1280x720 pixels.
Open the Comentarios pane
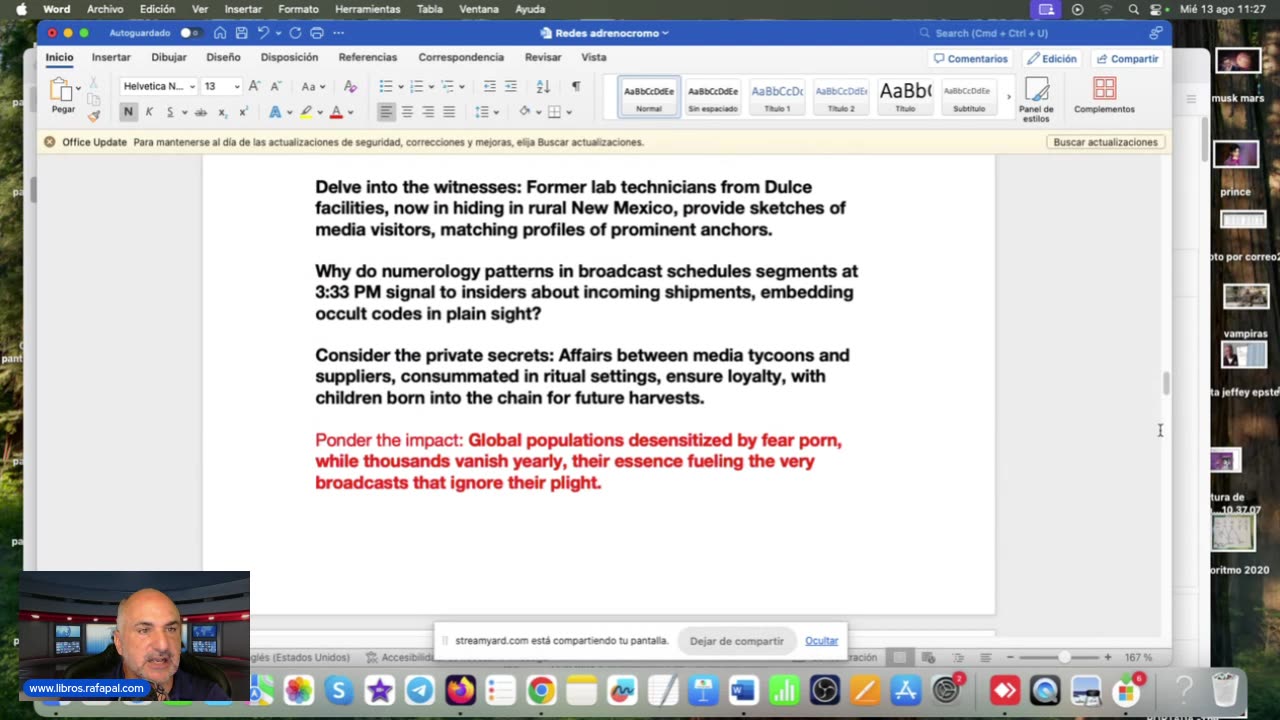(970, 59)
